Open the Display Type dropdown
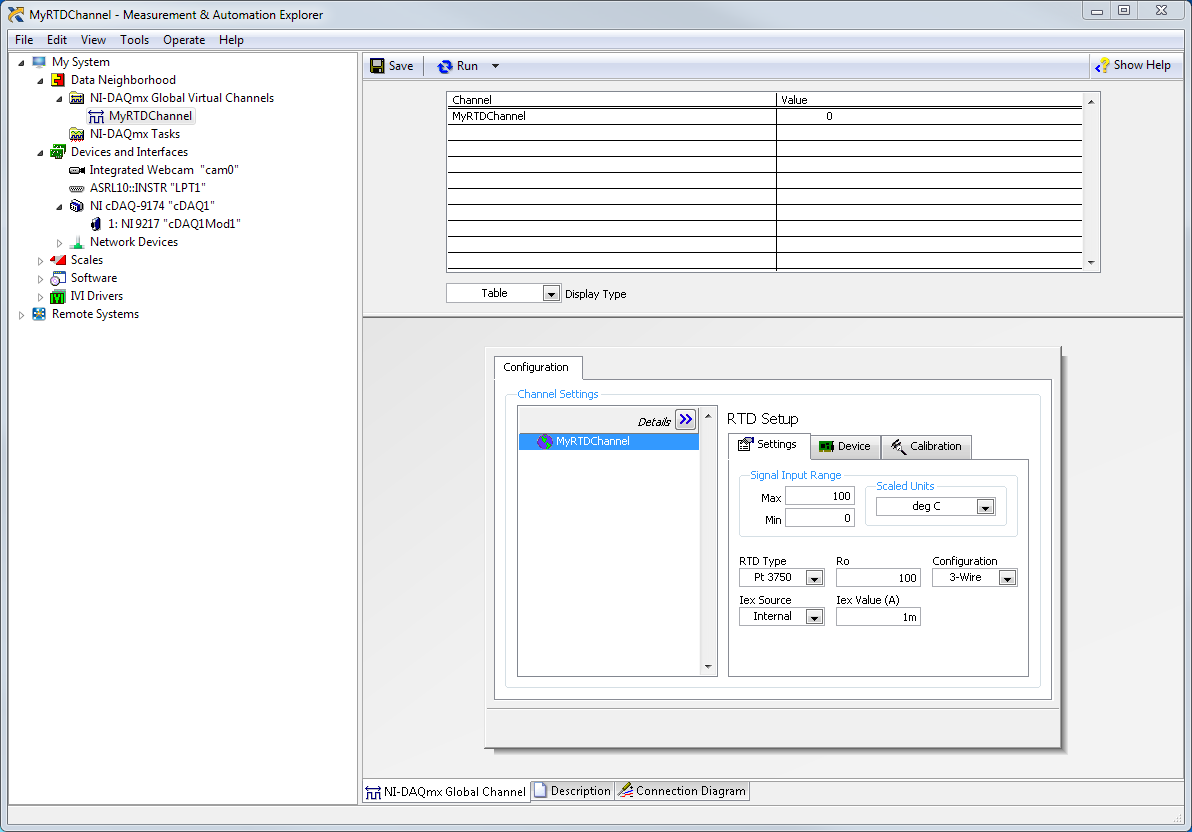This screenshot has height=832, width=1192. pos(551,294)
